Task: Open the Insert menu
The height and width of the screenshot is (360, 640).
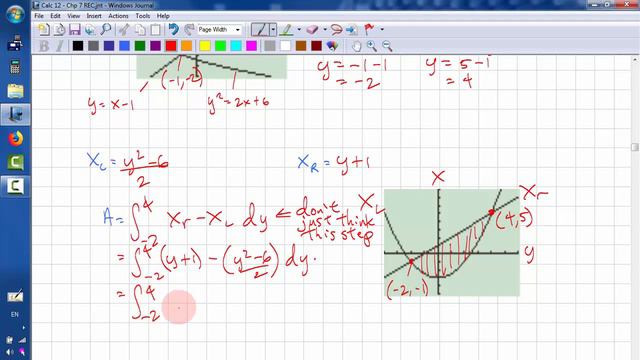Action: pos(94,16)
